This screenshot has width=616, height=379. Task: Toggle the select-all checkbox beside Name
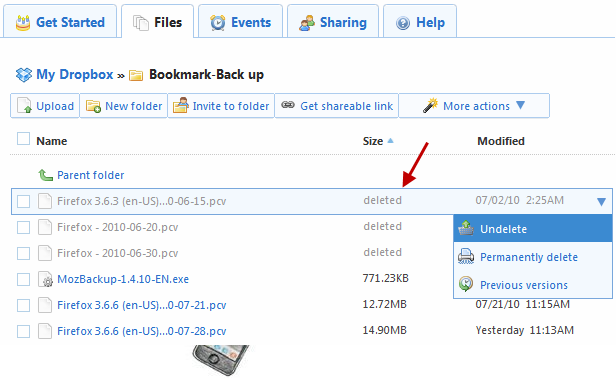(24, 139)
